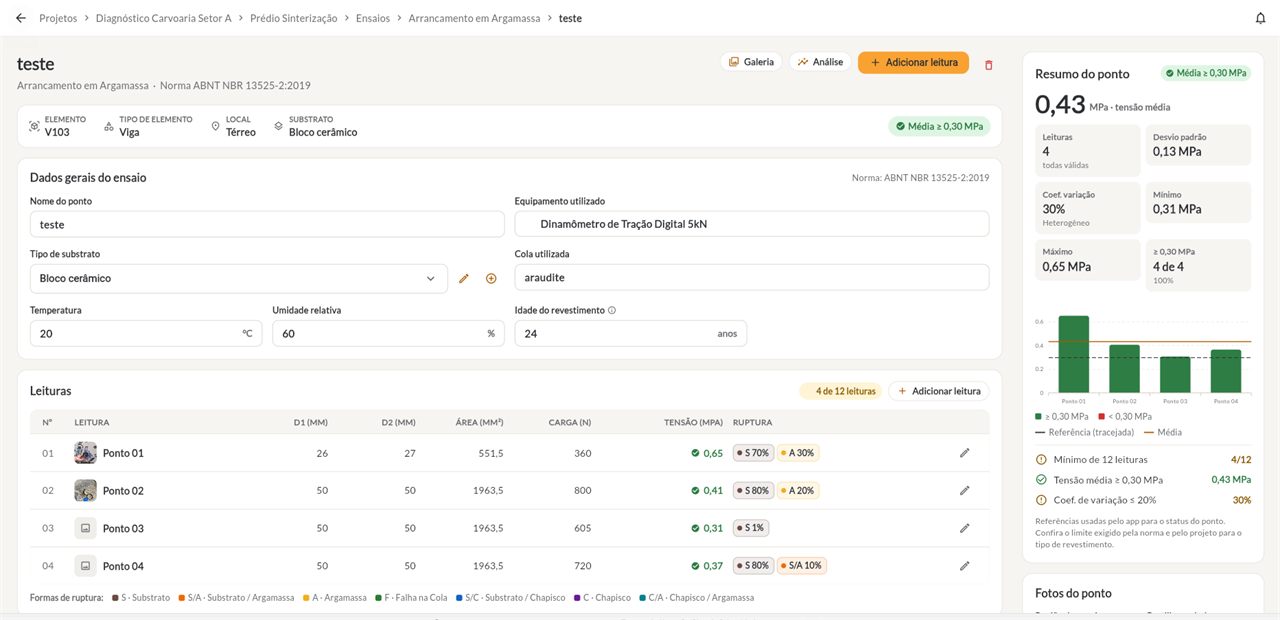This screenshot has width=1280, height=620.
Task: Show info icon beside Idade do revestimento
Action: pyautogui.click(x=612, y=310)
